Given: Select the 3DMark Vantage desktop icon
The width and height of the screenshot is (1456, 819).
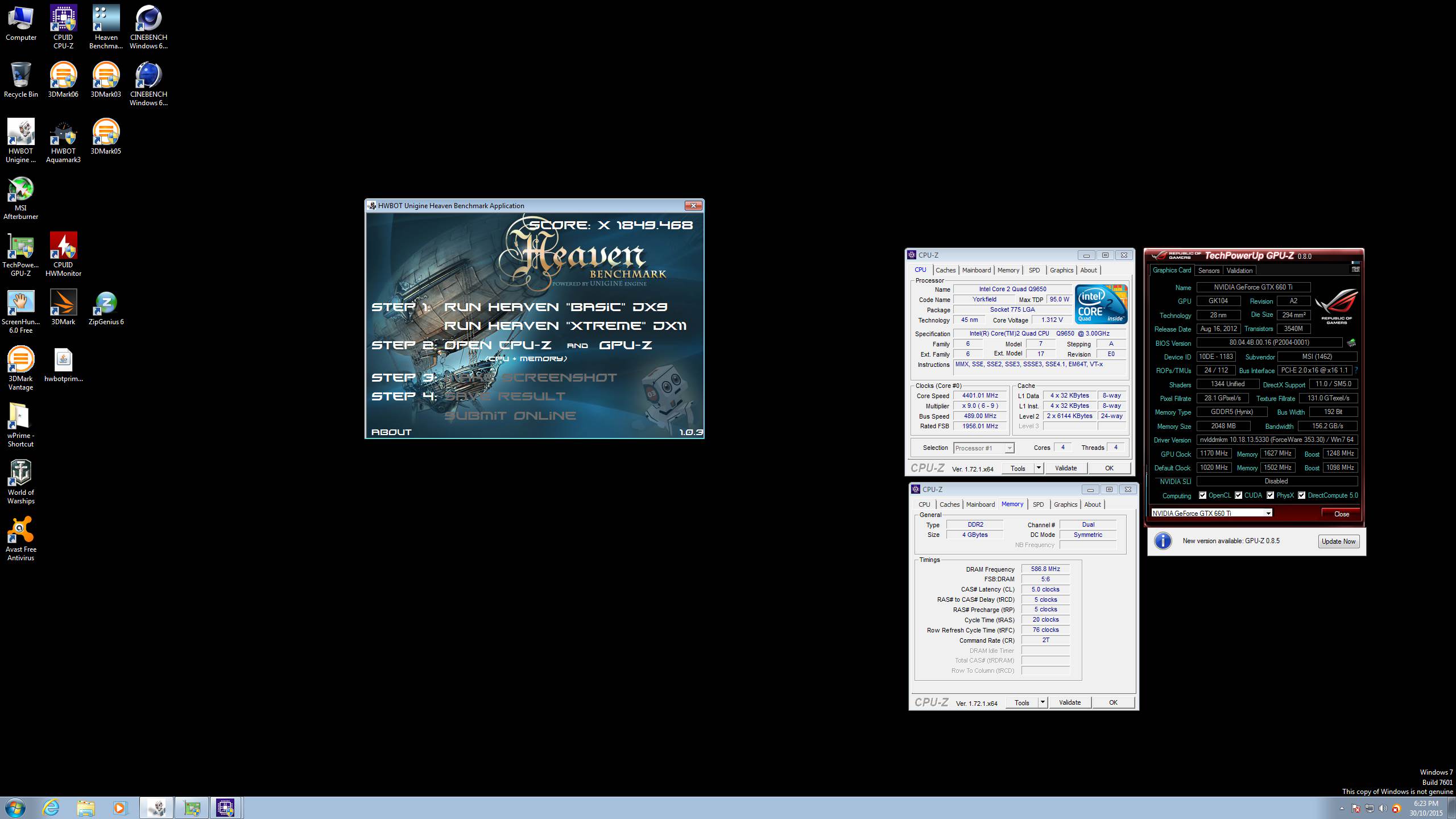Looking at the screenshot, I should [x=21, y=368].
